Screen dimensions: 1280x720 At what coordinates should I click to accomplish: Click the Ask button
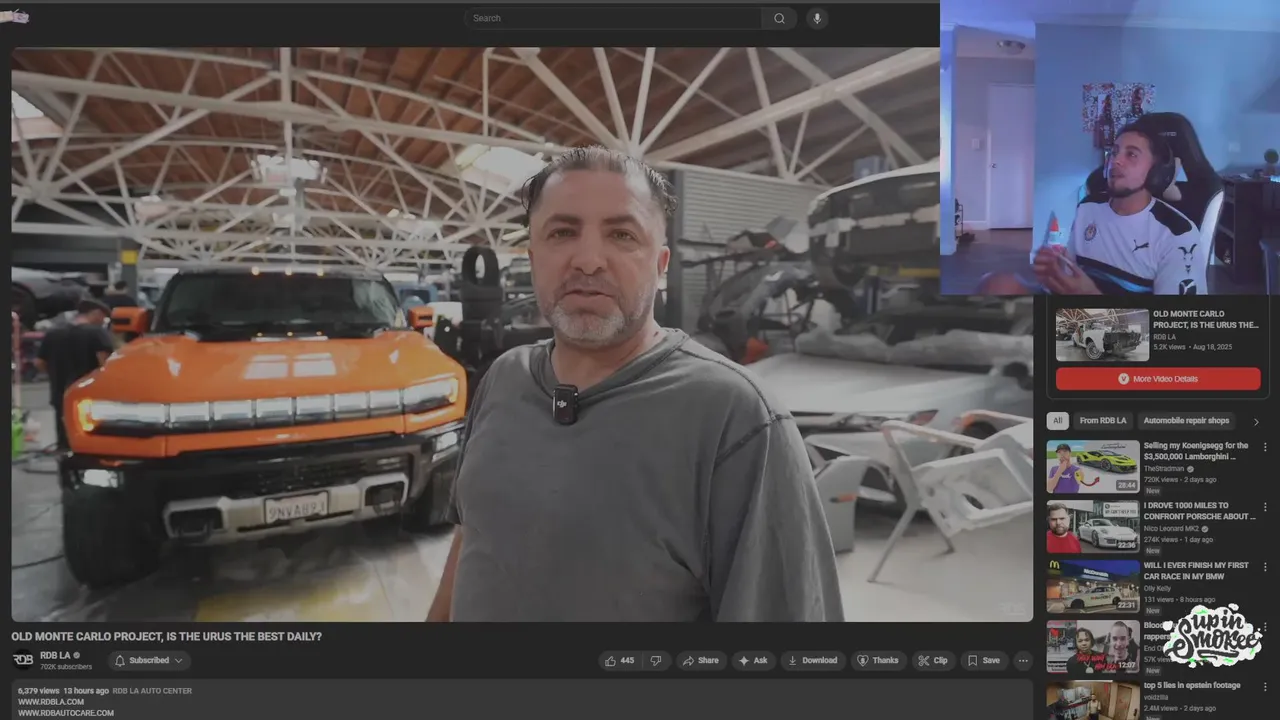coord(753,660)
